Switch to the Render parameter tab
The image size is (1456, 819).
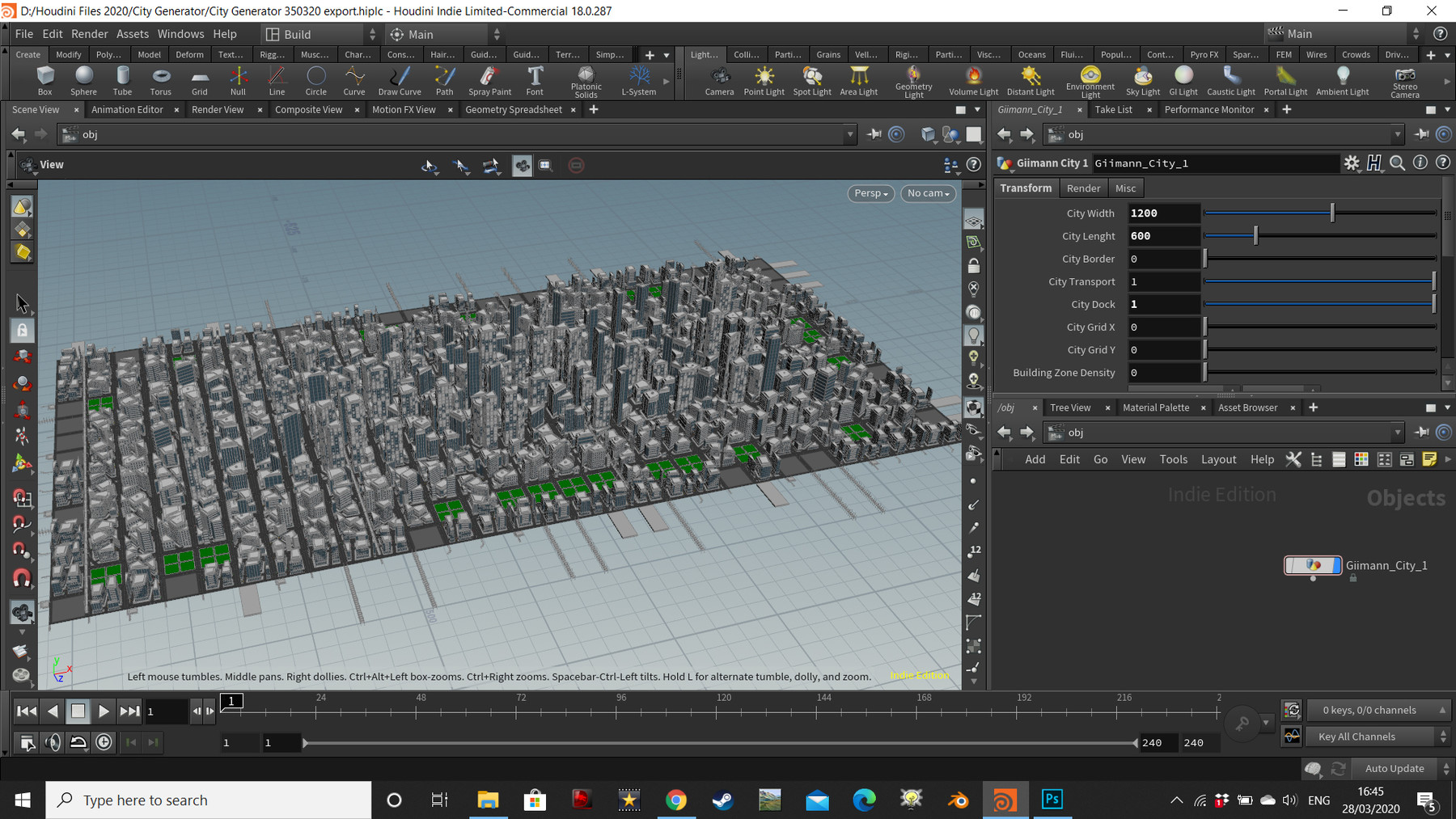(x=1083, y=188)
